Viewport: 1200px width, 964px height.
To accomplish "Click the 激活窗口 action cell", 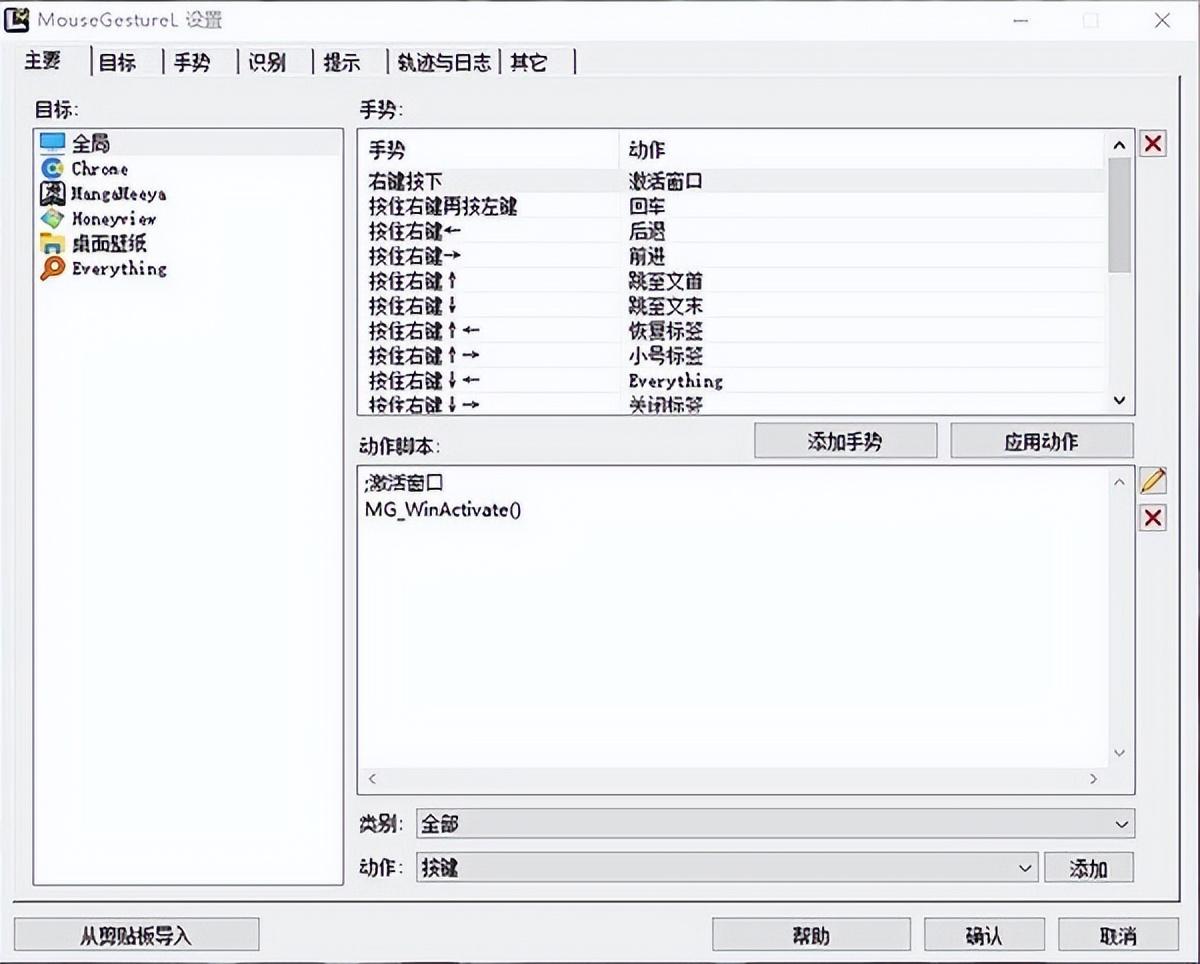I will [665, 182].
